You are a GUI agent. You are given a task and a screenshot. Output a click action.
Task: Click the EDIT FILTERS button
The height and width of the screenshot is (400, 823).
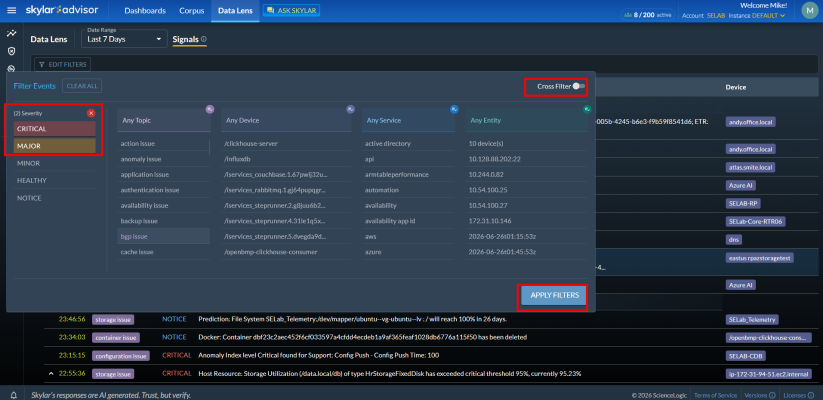[x=62, y=64]
